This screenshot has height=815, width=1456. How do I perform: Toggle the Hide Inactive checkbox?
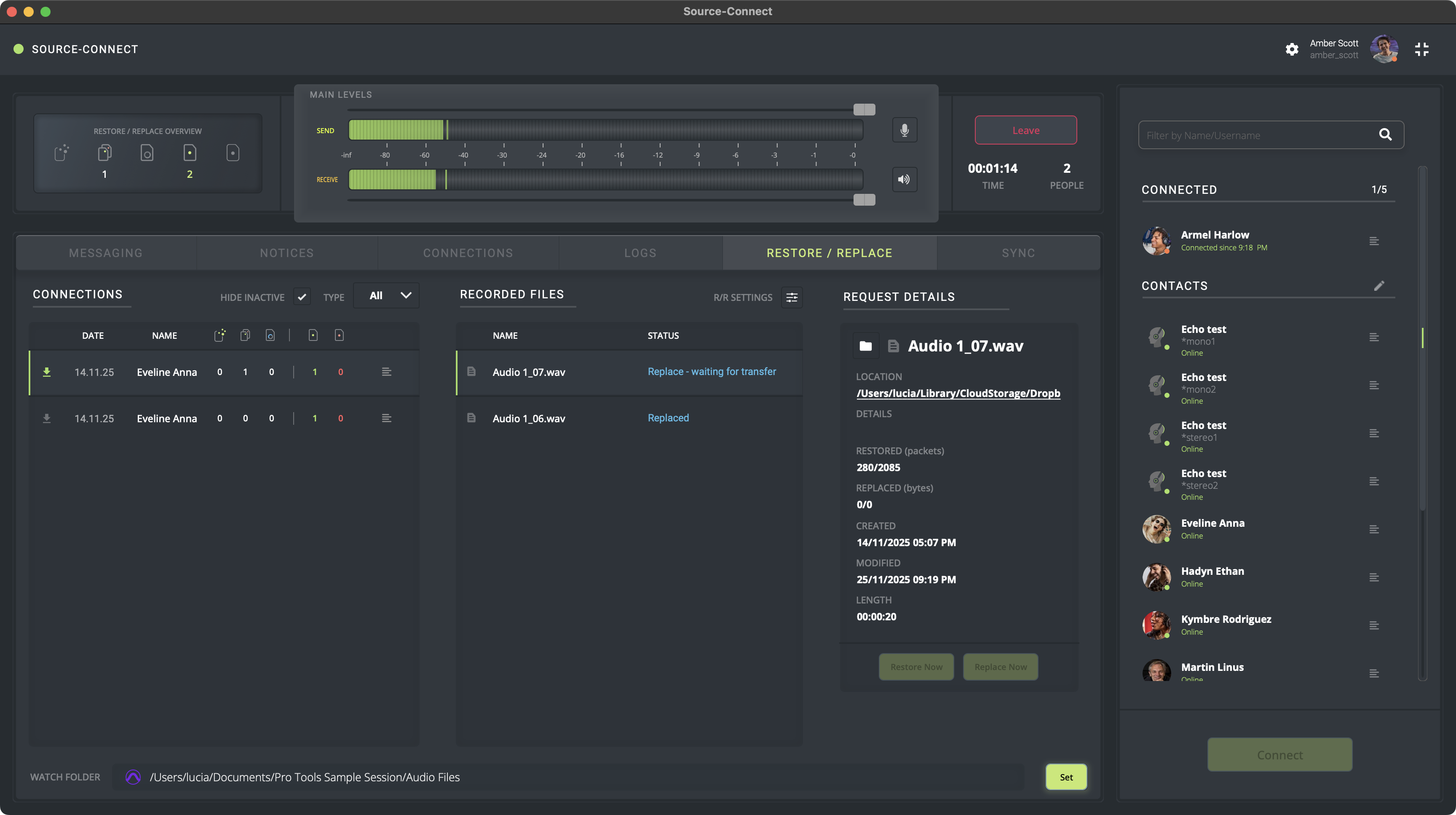point(302,297)
